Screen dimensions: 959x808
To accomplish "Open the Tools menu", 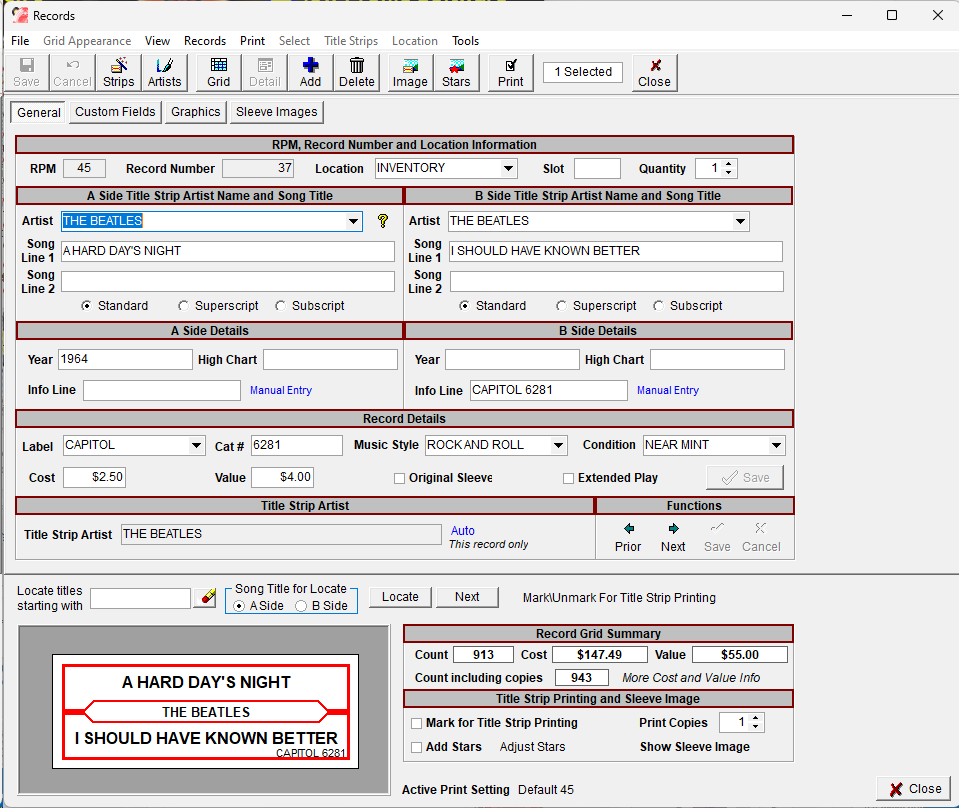I will point(465,41).
